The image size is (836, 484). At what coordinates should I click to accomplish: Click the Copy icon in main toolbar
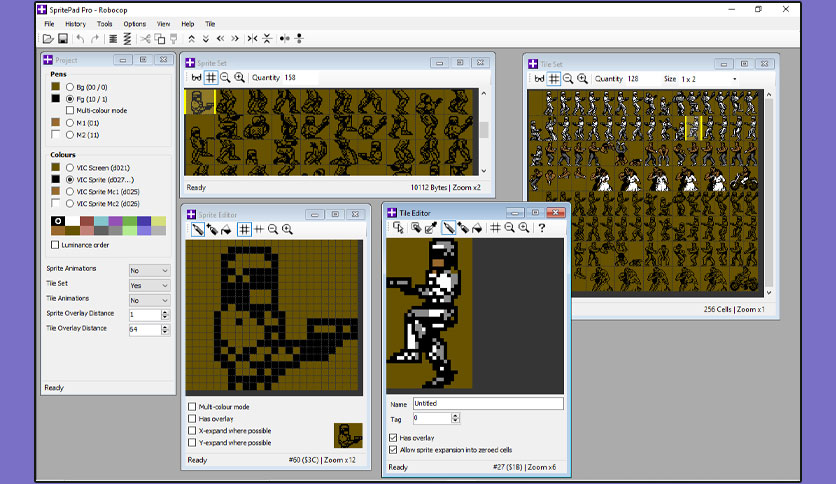(x=159, y=38)
